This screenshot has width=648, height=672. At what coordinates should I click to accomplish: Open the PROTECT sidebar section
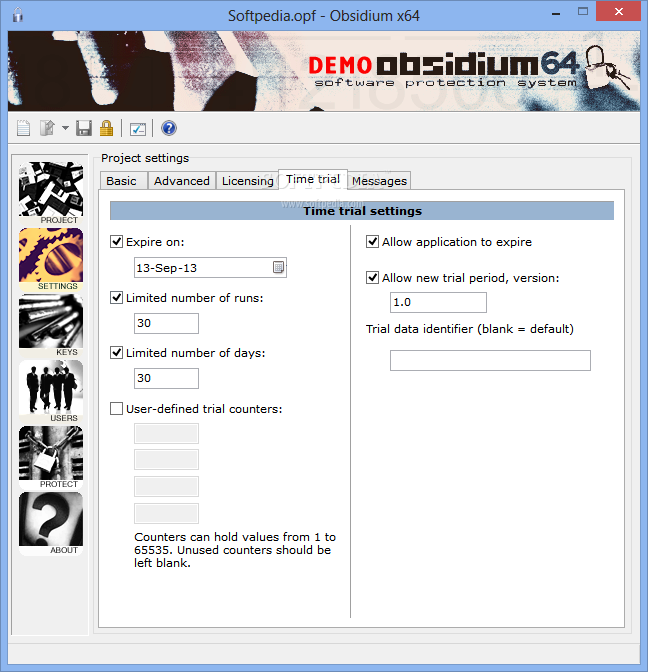(x=51, y=457)
